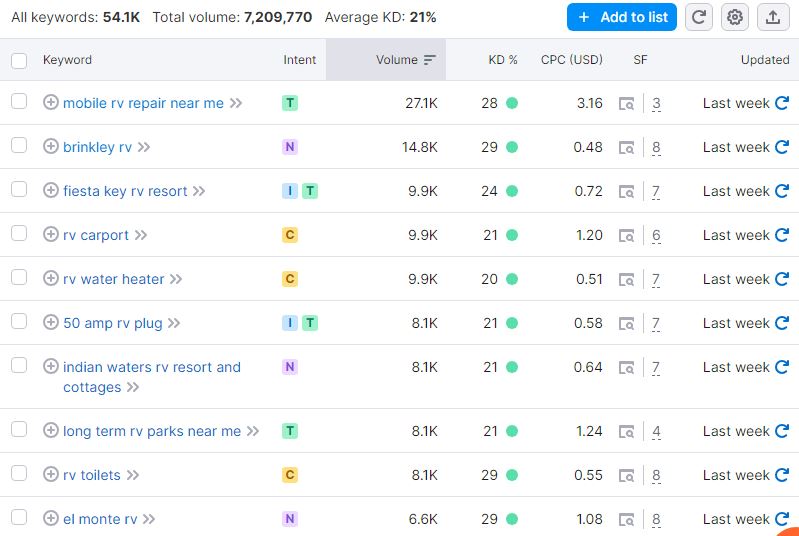Check the 'rv carport' row
Viewport: 799px width, 536px height.
coord(19,233)
